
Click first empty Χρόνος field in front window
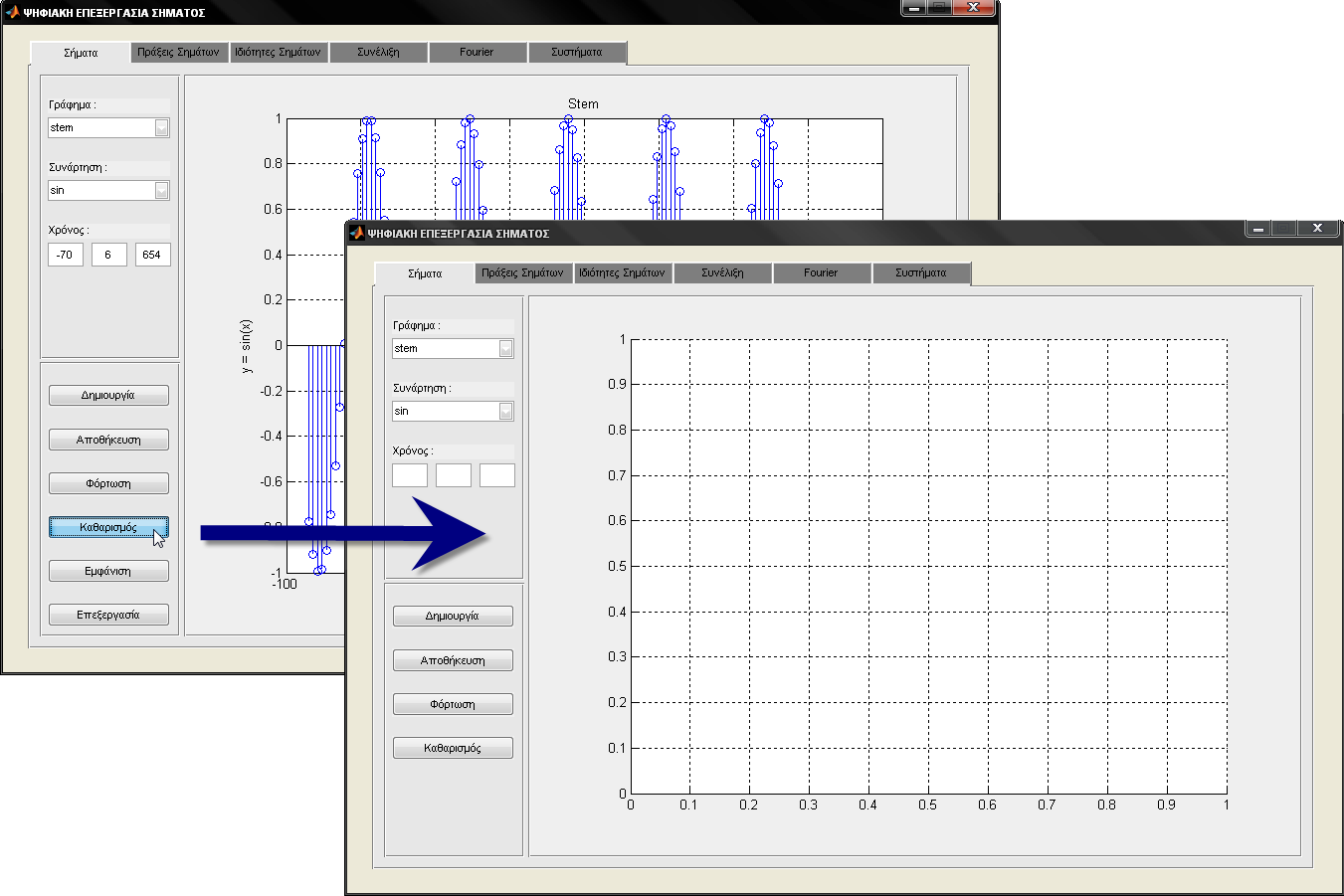tap(410, 475)
